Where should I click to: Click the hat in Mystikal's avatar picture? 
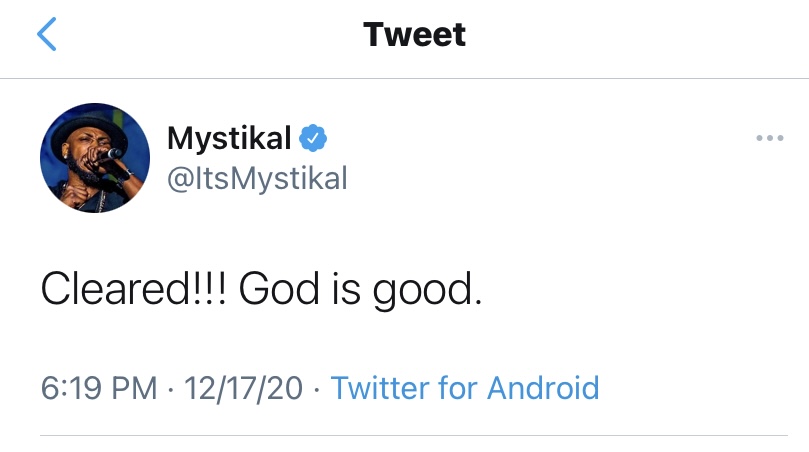pyautogui.click(x=88, y=127)
